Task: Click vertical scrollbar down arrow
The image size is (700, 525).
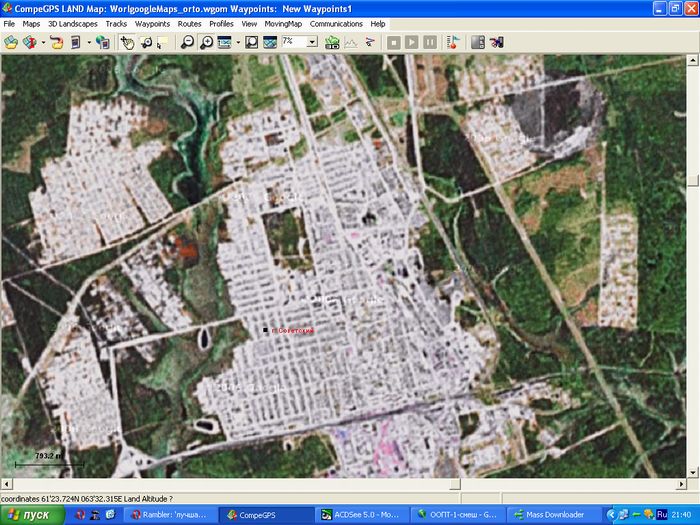Action: [x=693, y=472]
